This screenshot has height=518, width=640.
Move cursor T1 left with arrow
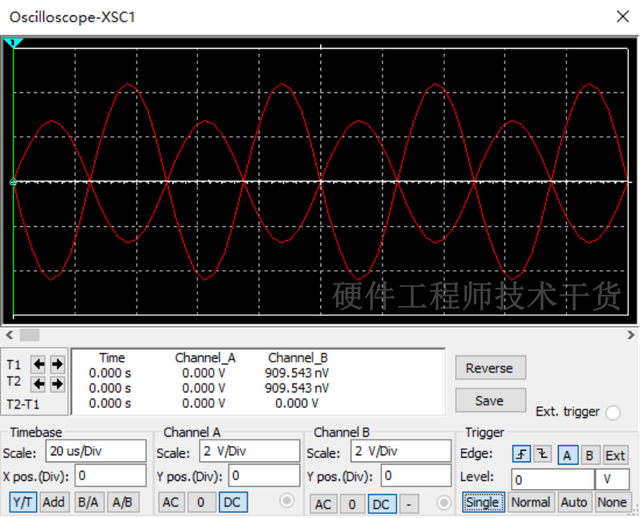[x=39, y=364]
